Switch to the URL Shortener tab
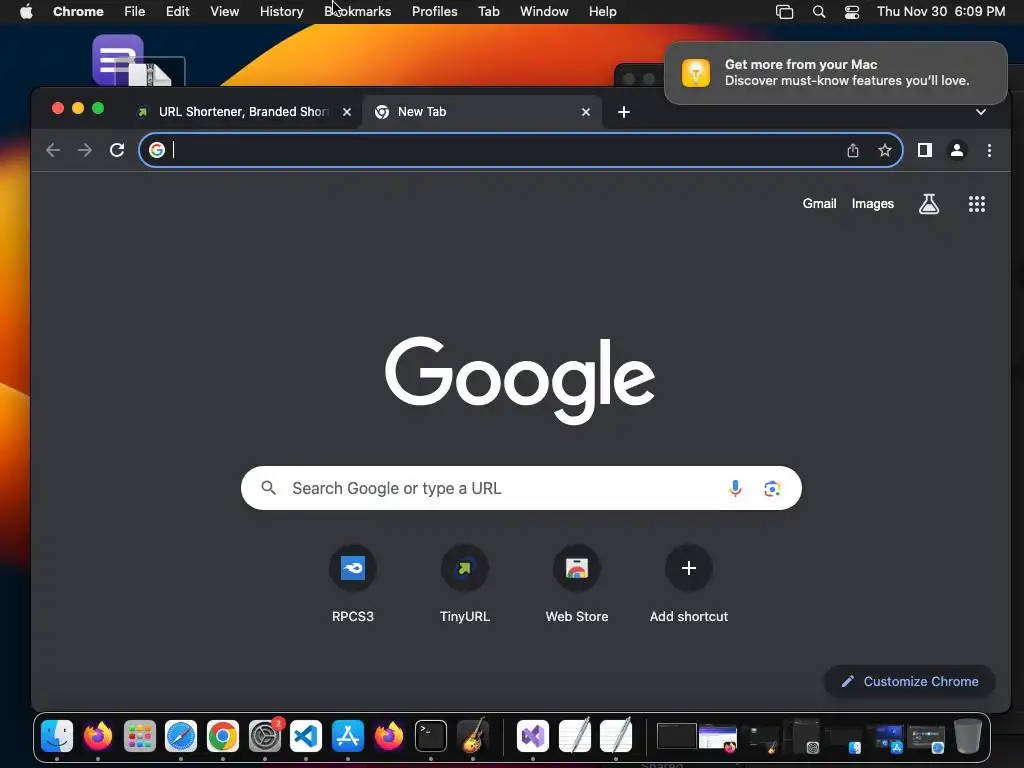 point(242,112)
